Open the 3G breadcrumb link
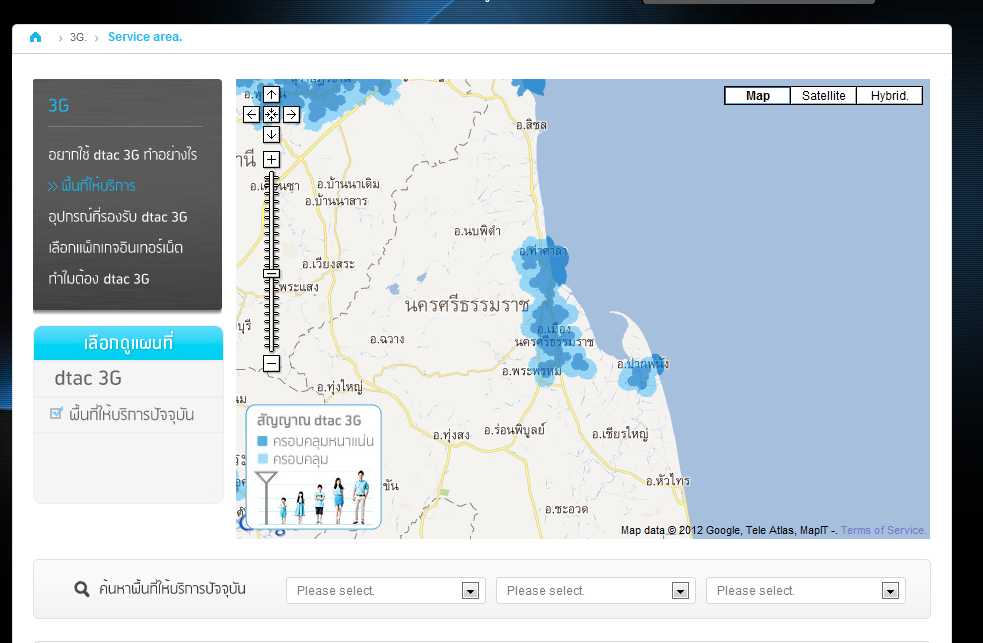Screen dimensions: 983x643 (x=78, y=38)
